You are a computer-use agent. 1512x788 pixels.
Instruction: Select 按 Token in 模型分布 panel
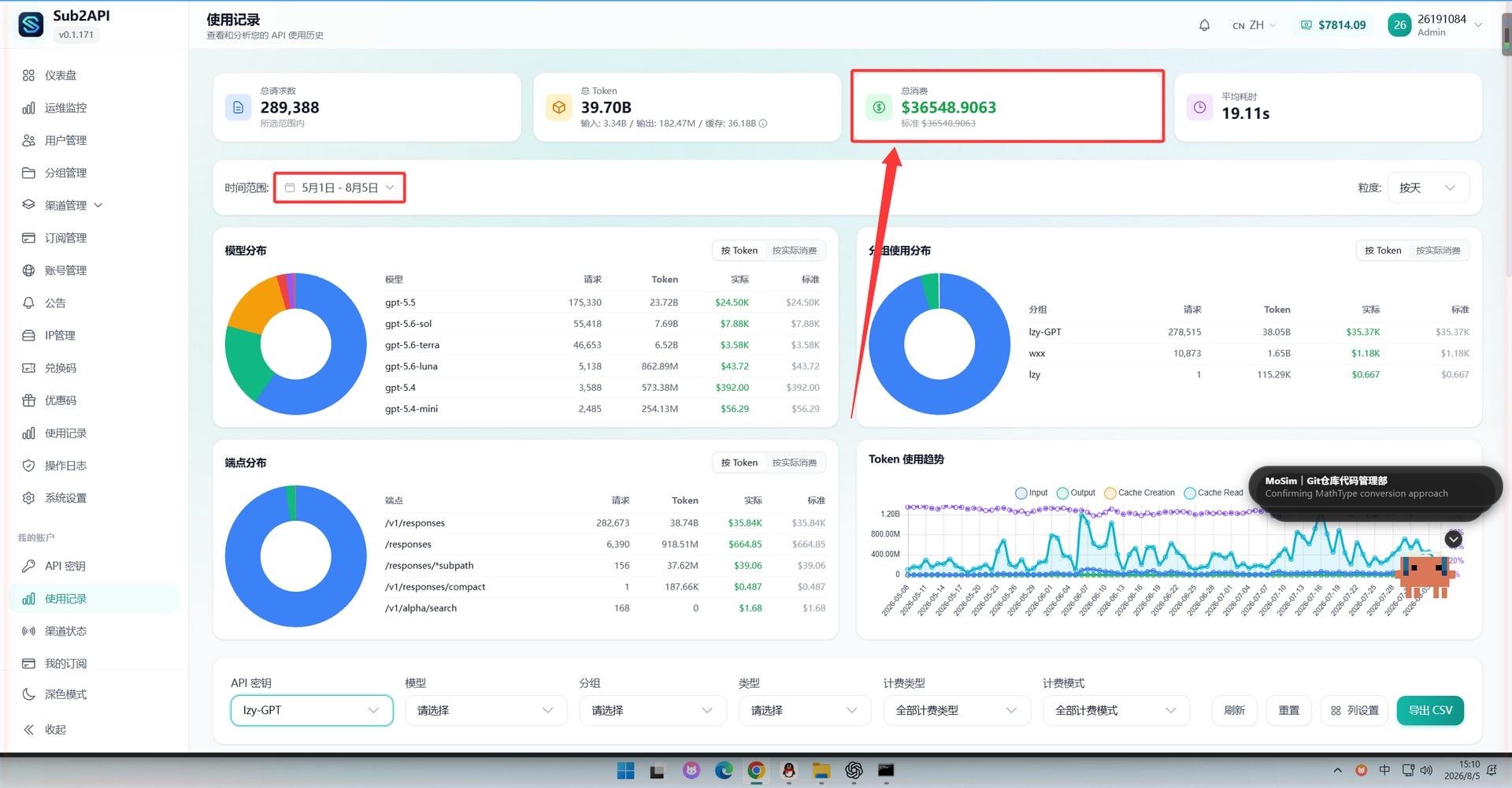739,251
